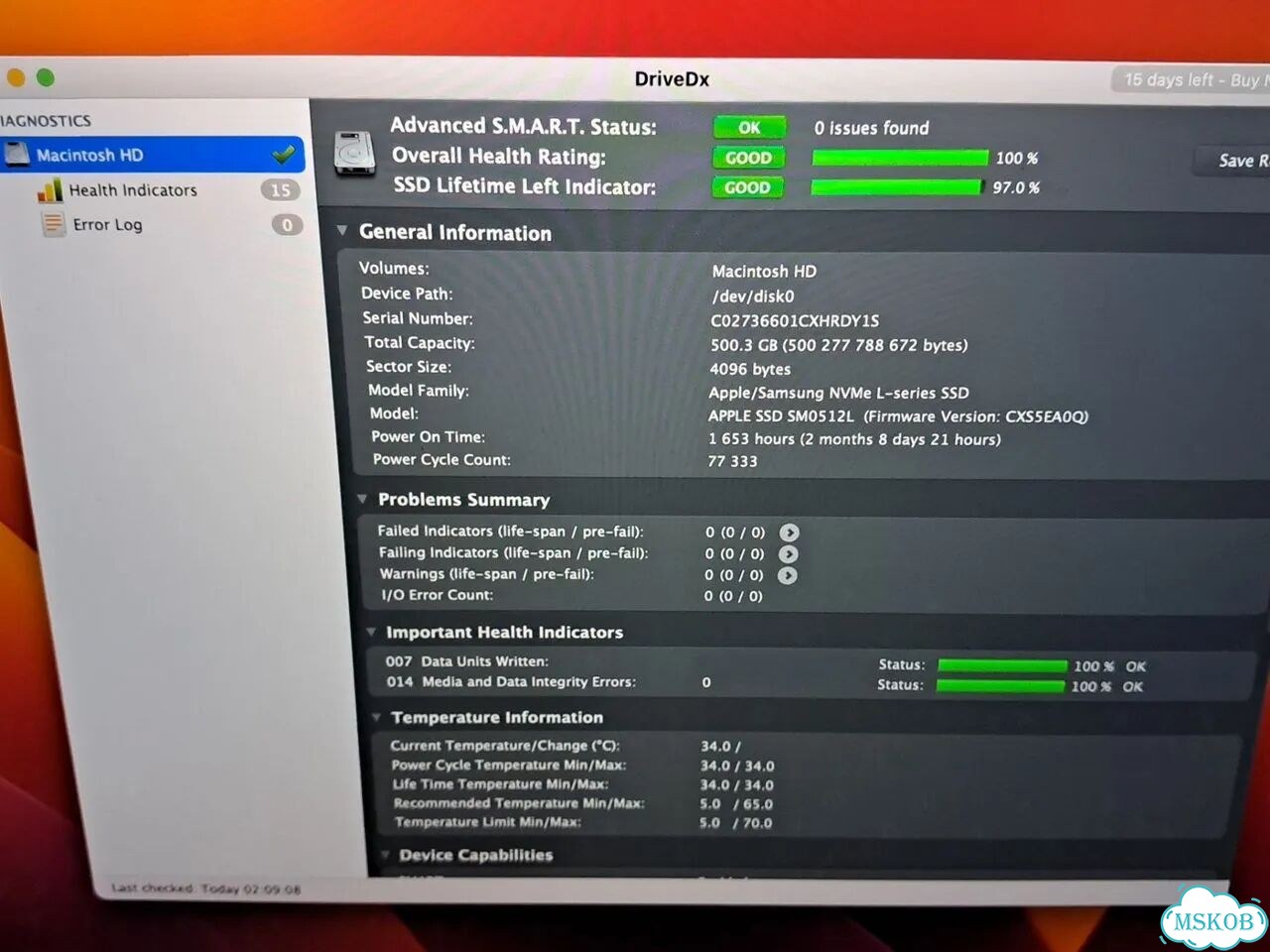
Task: Click the Error Log count badge 0
Action: pyautogui.click(x=287, y=225)
